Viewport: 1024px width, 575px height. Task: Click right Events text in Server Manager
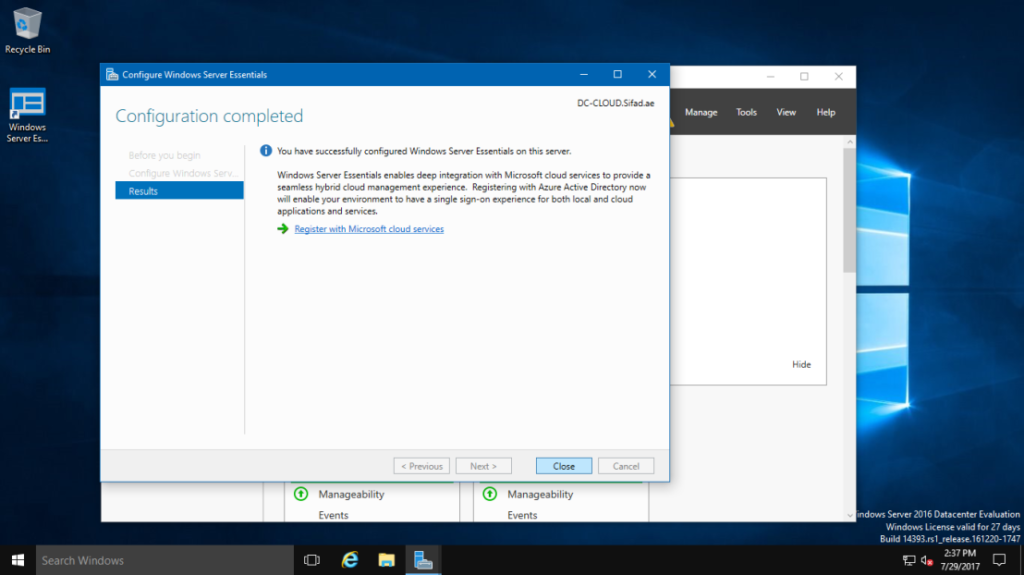click(x=522, y=515)
